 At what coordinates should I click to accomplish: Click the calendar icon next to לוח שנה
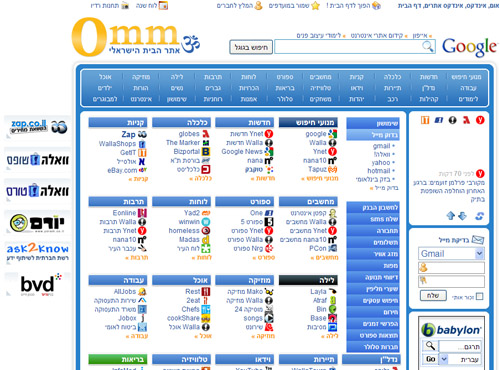(x=163, y=5)
